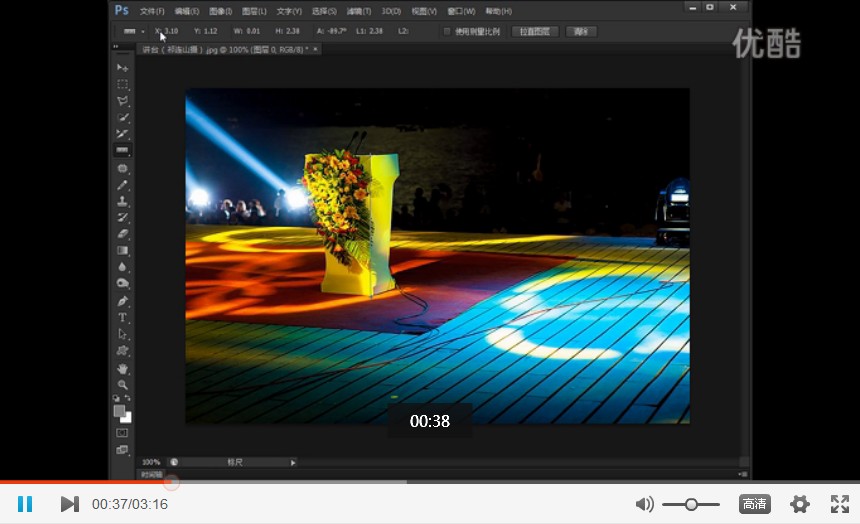Toggle Quick Mask mode icon
The width and height of the screenshot is (860, 524).
pyautogui.click(x=122, y=433)
